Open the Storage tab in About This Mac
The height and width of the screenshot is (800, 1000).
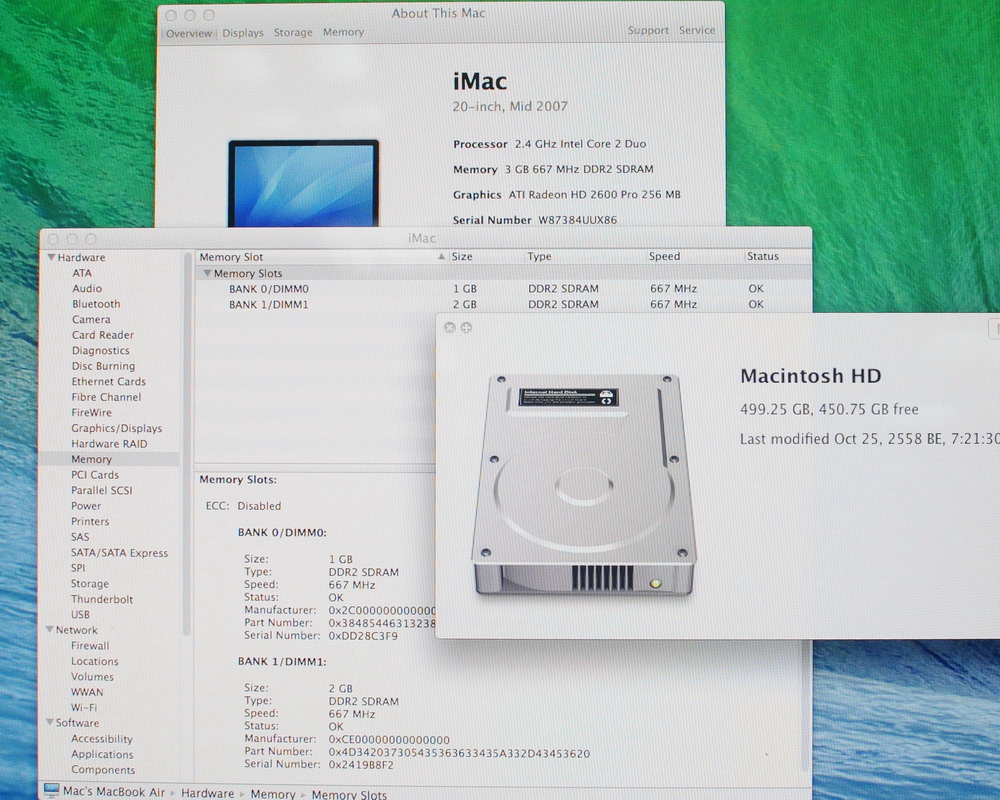[x=293, y=33]
